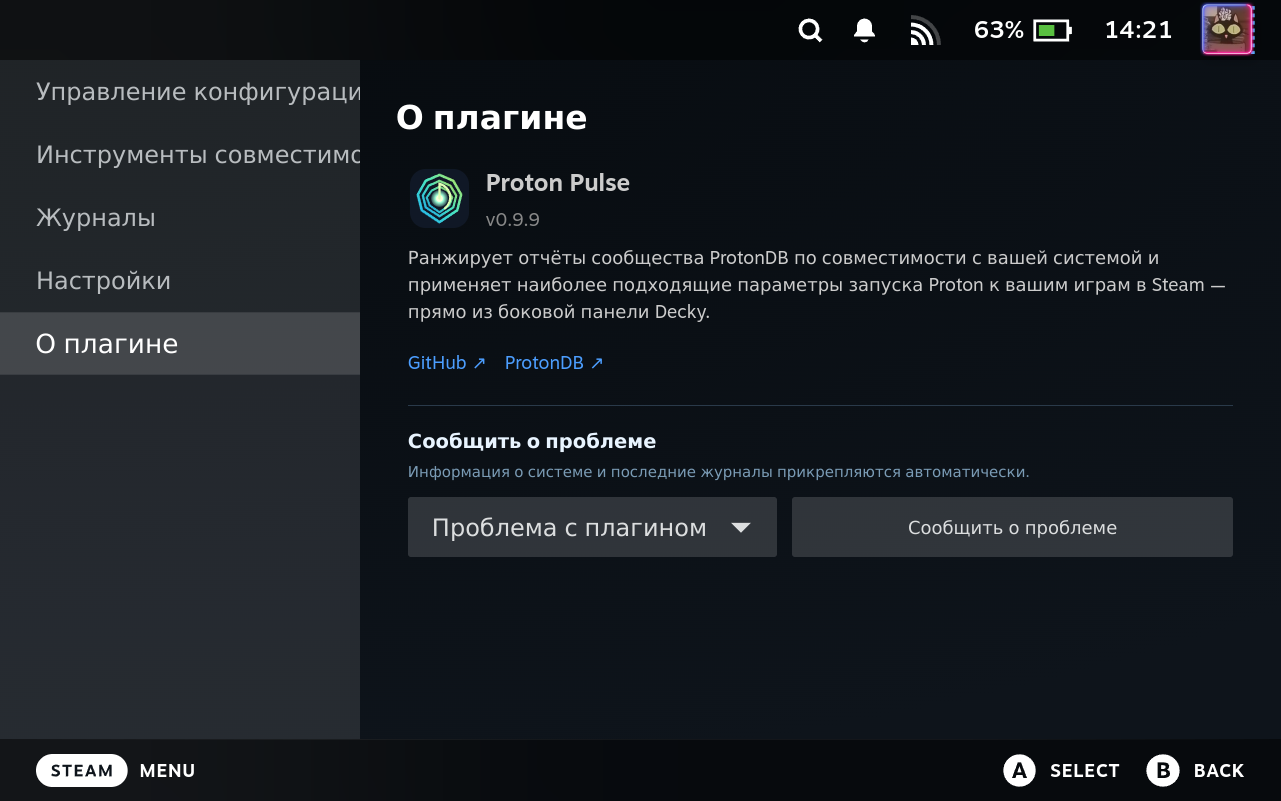1281x801 pixels.
Task: Open the ProtonDB link
Action: pos(554,363)
